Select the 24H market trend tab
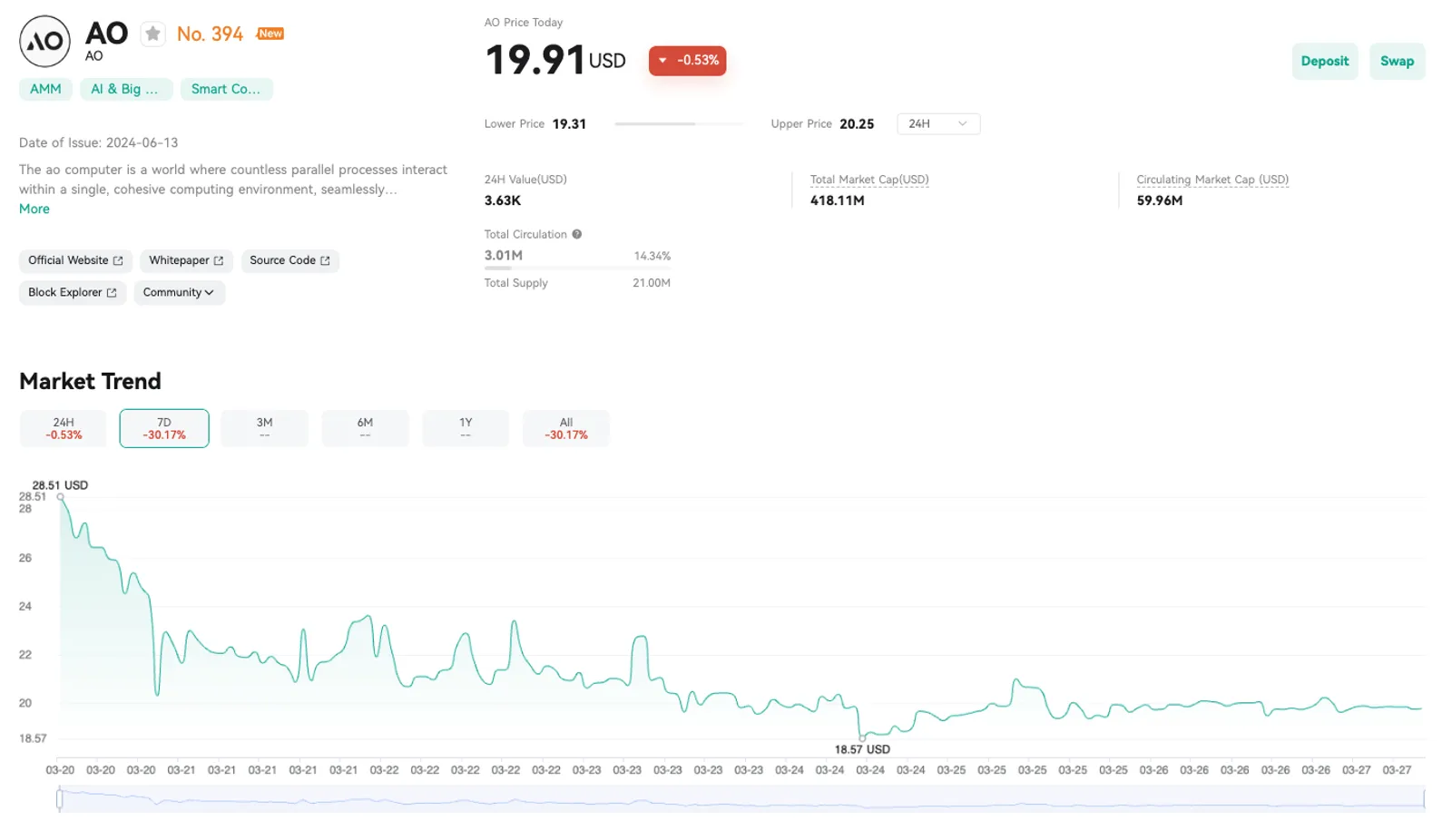The height and width of the screenshot is (840, 1452). click(64, 428)
